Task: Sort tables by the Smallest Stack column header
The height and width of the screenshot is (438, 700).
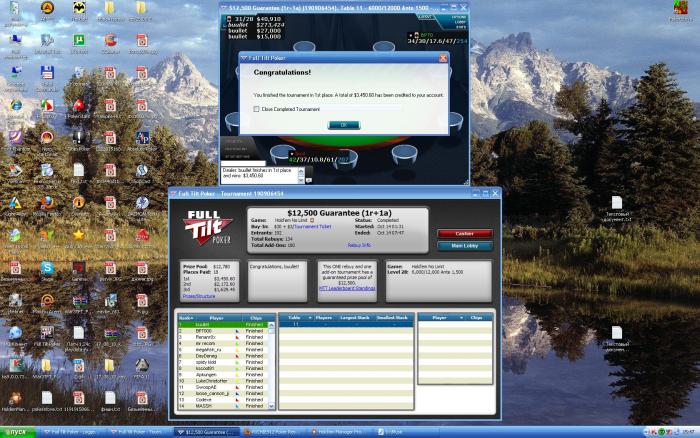Action: tap(392, 317)
